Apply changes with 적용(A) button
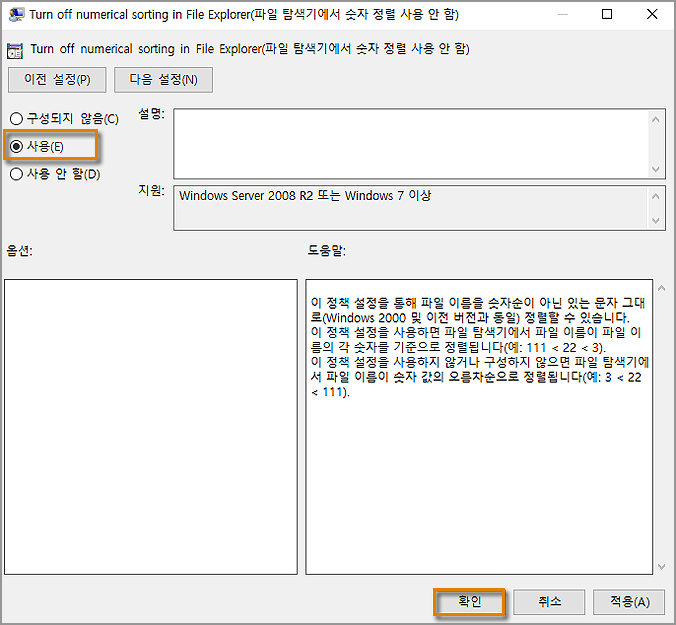The height and width of the screenshot is (625, 676). pos(629,601)
